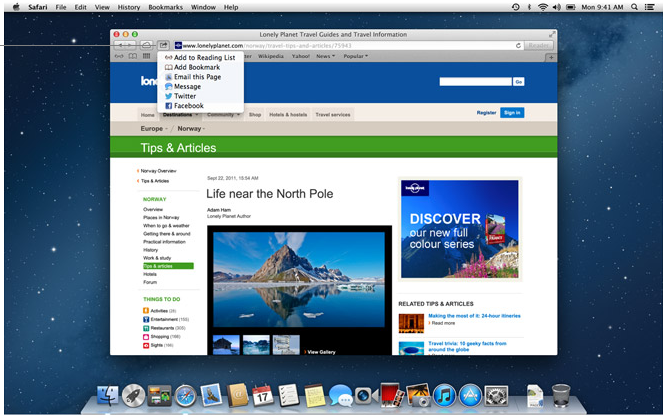Expand the Europe breadcrumb dropdown
The image size is (663, 416).
pyautogui.click(x=154, y=129)
